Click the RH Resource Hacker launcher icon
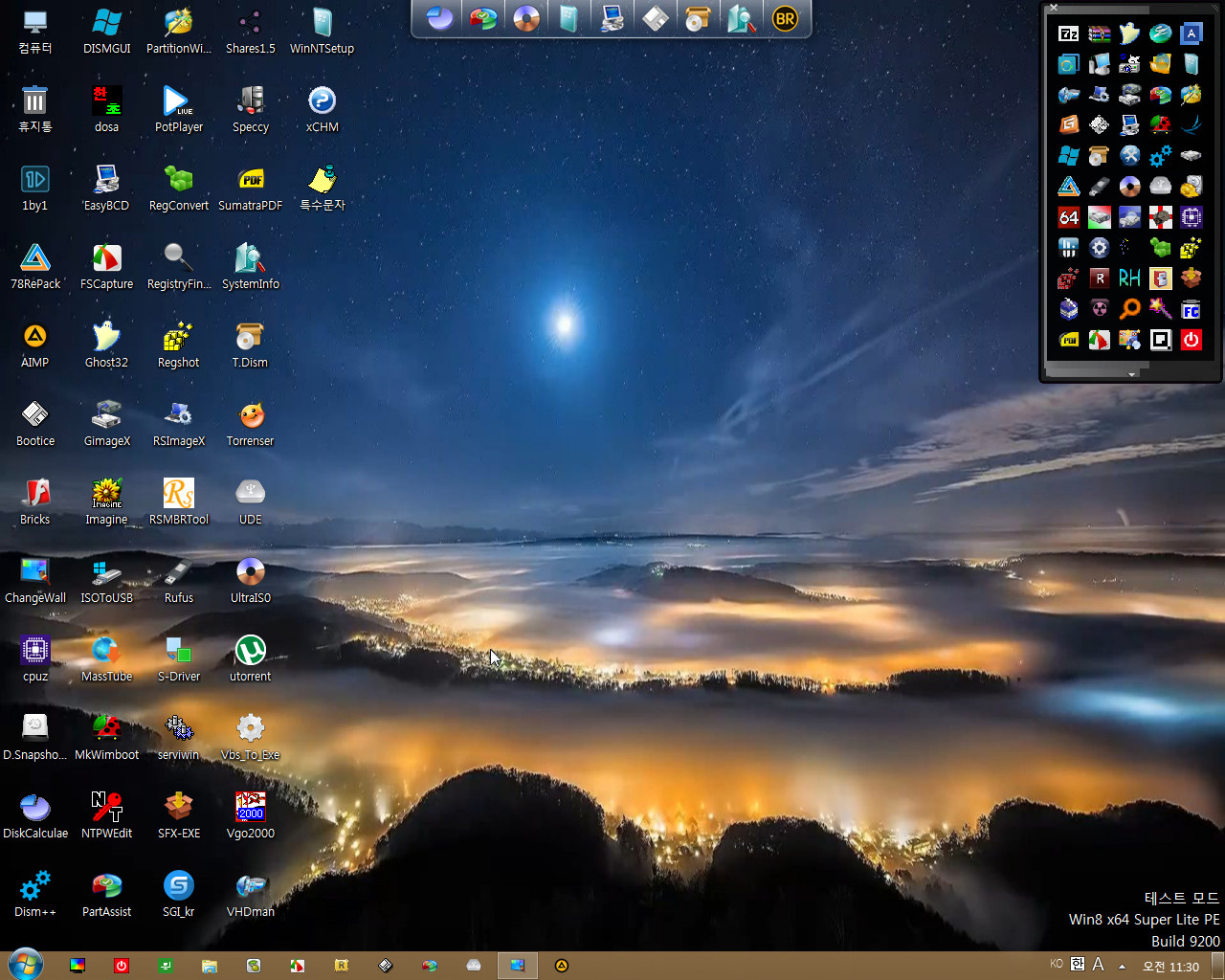Screen dimensions: 1225x980 tap(1130, 278)
